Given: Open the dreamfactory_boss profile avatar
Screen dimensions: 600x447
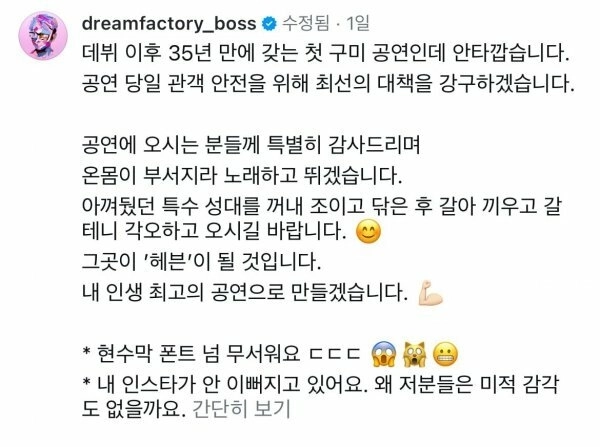Looking at the screenshot, I should coord(43,36).
